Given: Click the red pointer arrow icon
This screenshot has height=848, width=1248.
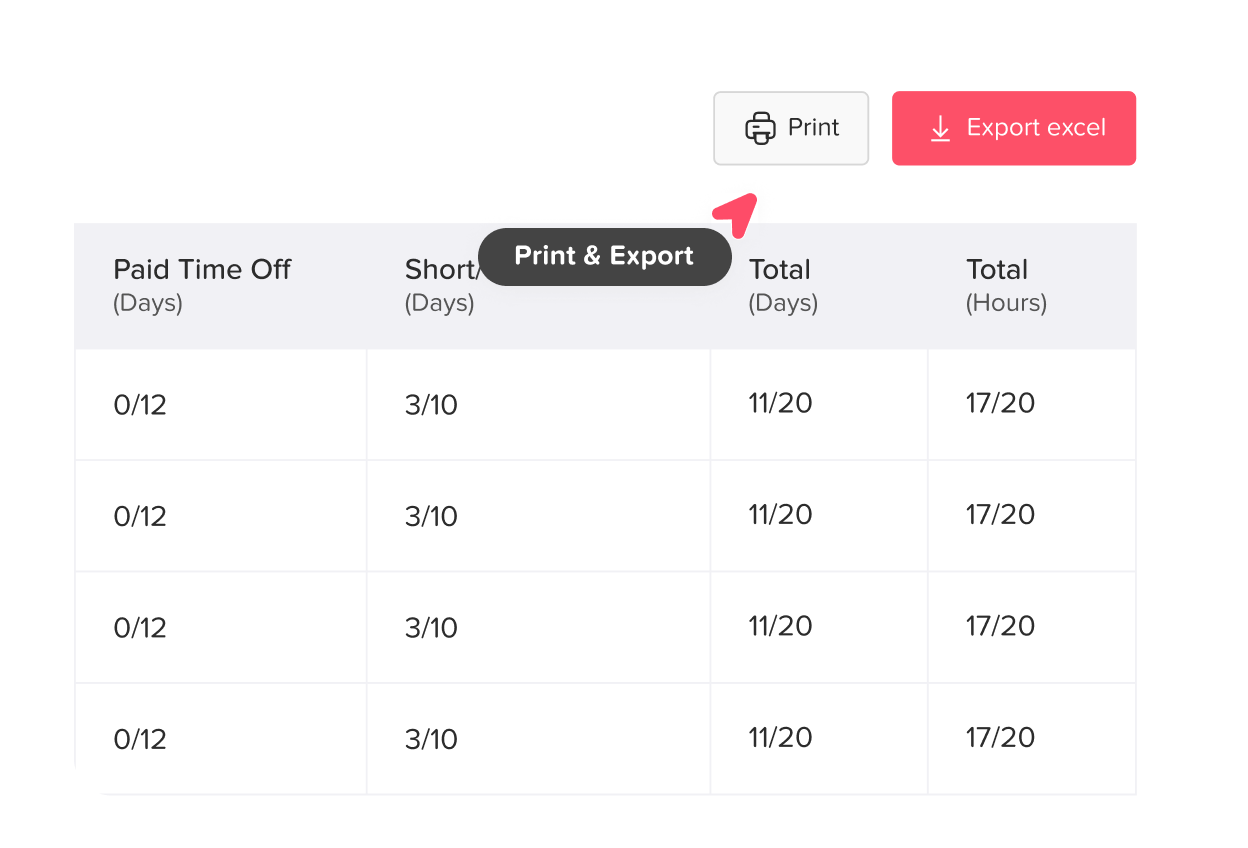Looking at the screenshot, I should click(x=736, y=214).
